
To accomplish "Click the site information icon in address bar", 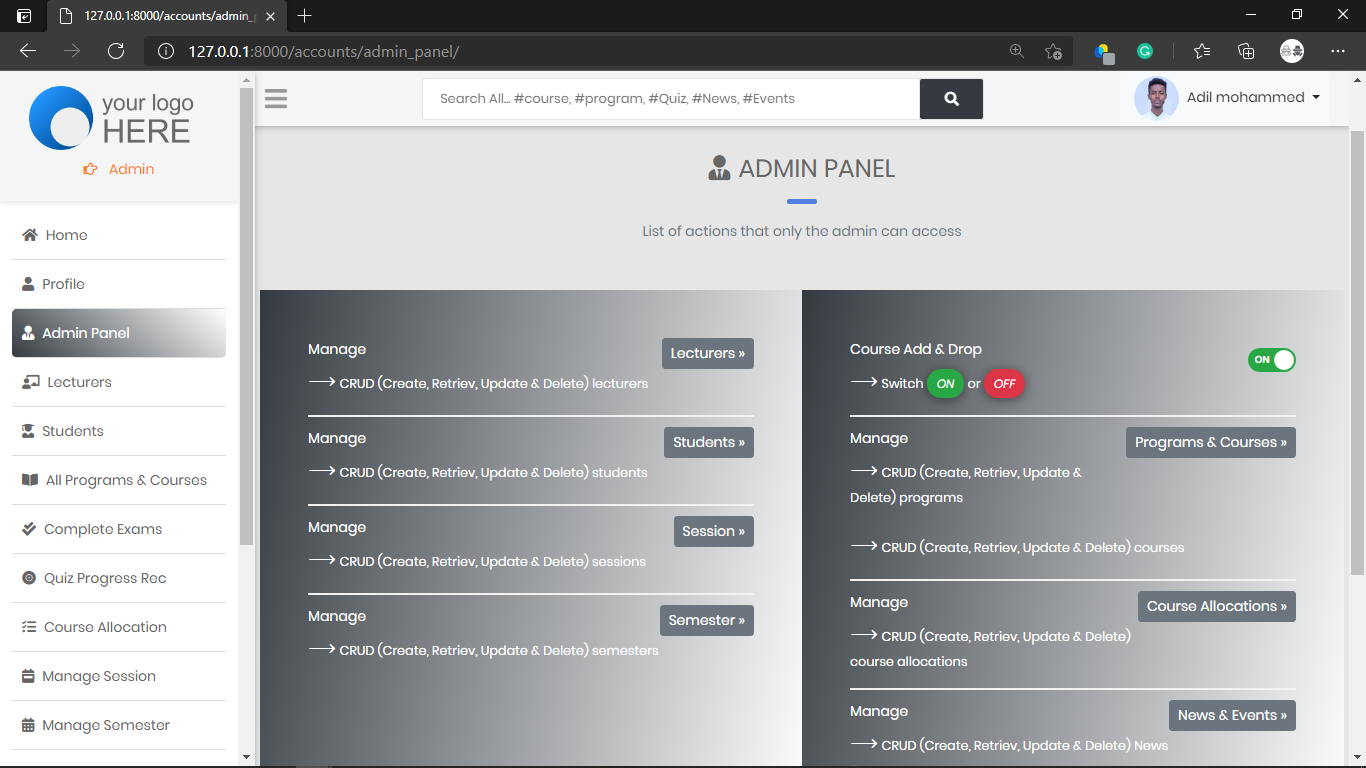I will click(166, 51).
